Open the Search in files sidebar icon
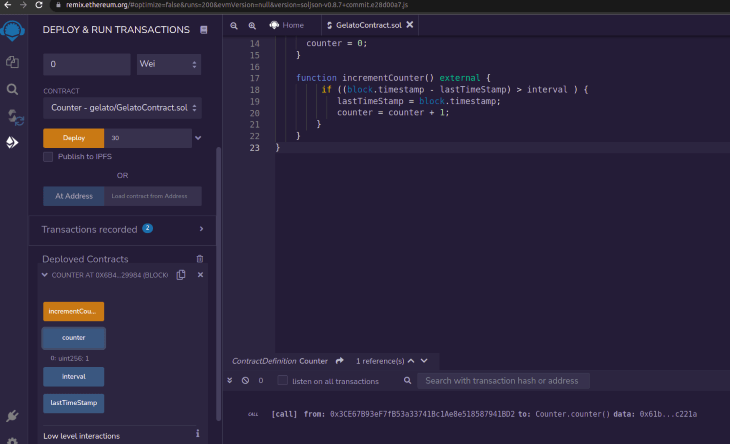The width and height of the screenshot is (730, 444). click(13, 89)
